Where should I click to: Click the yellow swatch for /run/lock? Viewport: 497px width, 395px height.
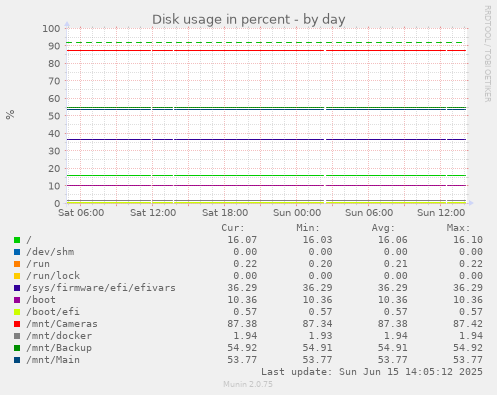(17, 276)
